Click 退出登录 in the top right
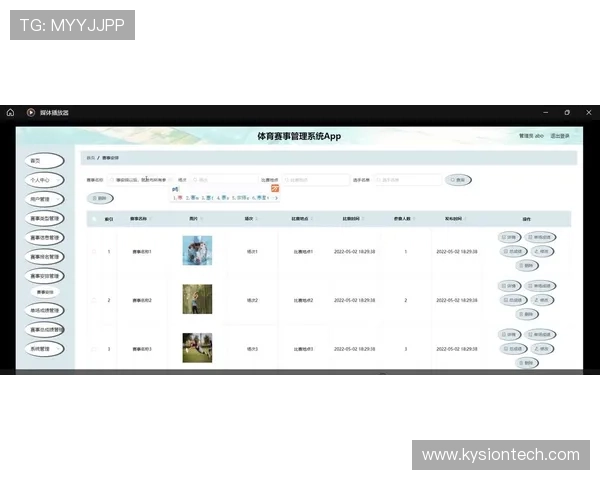 click(560, 136)
